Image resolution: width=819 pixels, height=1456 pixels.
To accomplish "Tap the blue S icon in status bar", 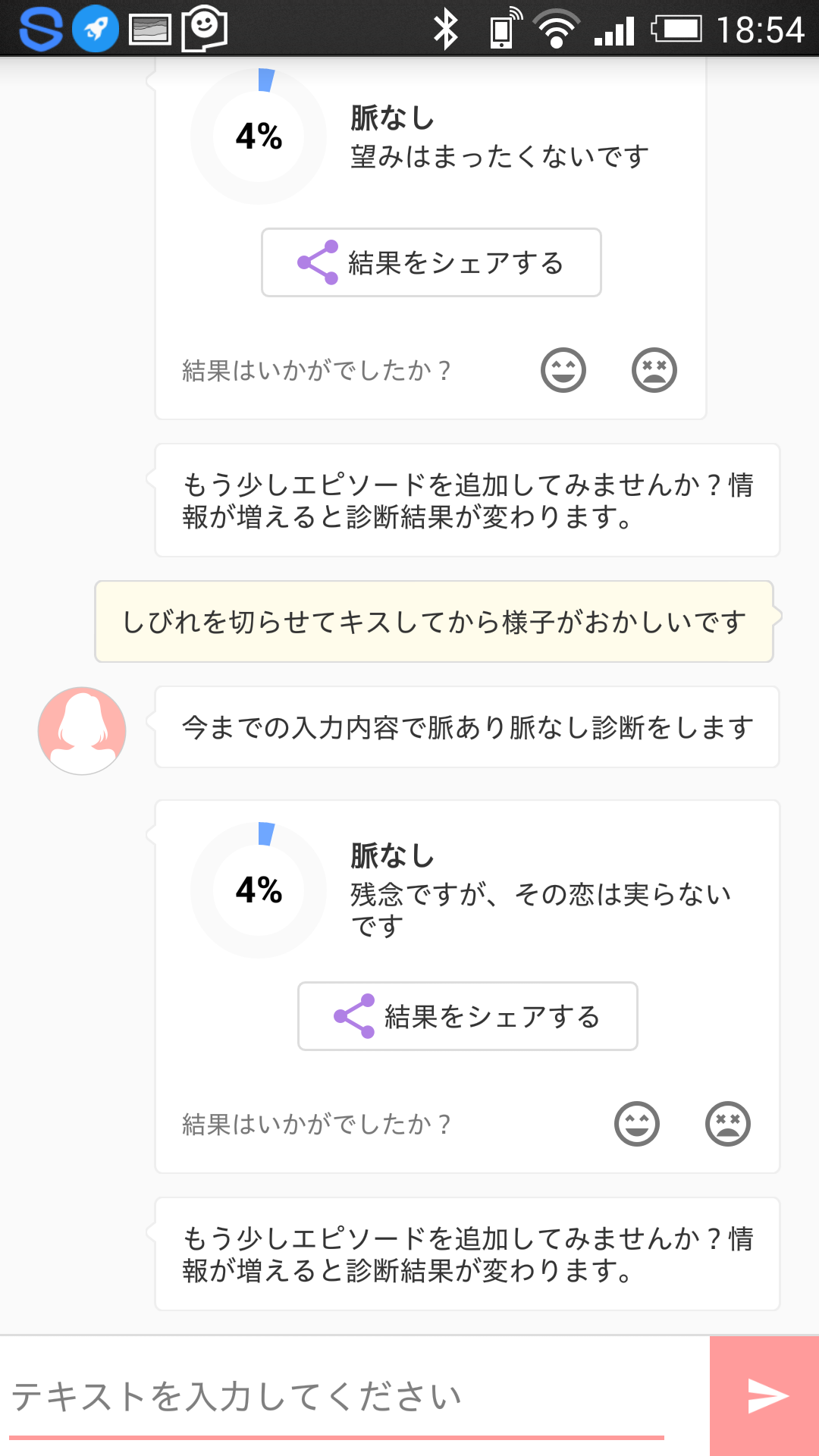I will (39, 29).
